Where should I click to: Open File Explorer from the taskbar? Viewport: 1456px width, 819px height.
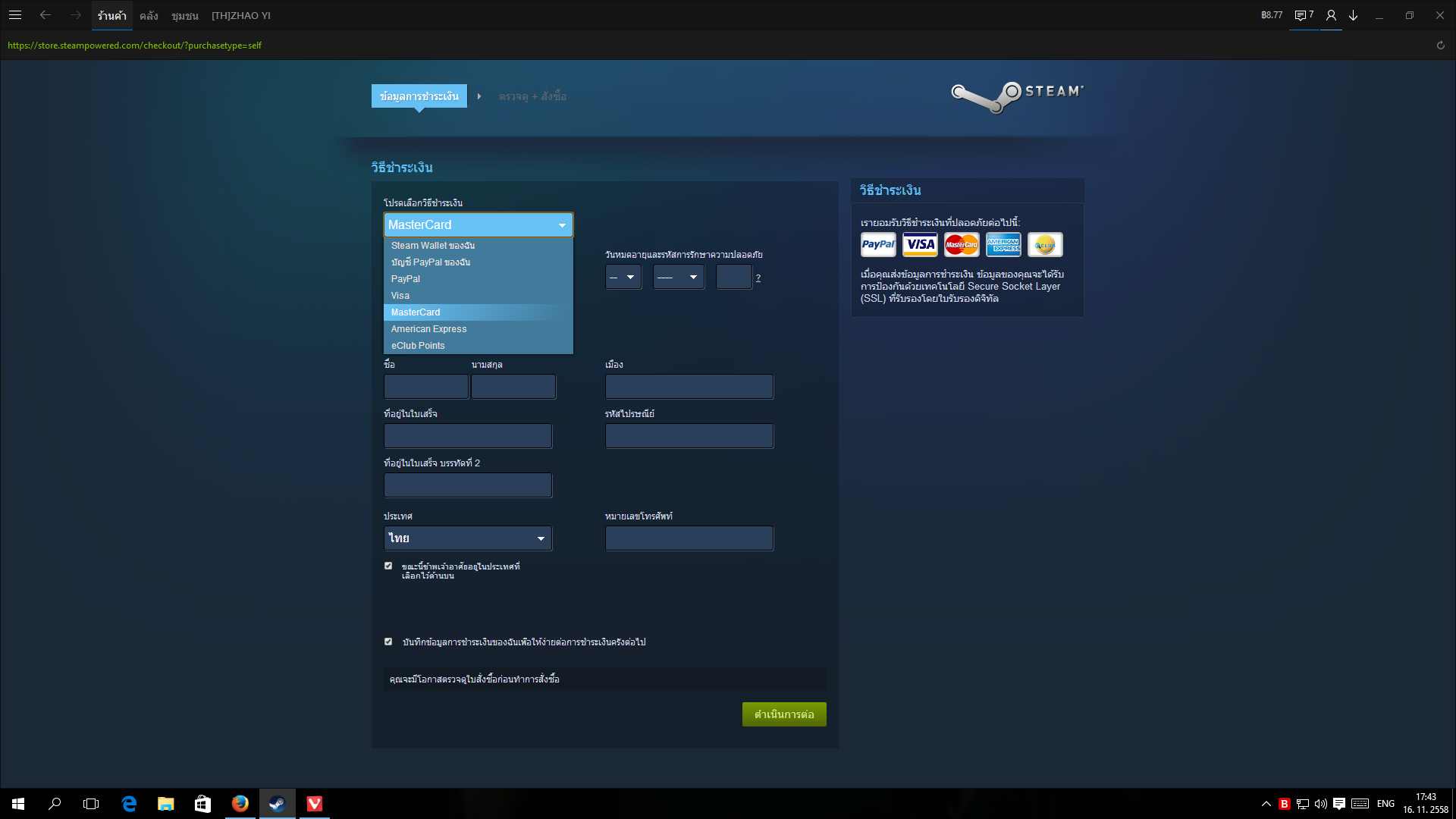165,804
